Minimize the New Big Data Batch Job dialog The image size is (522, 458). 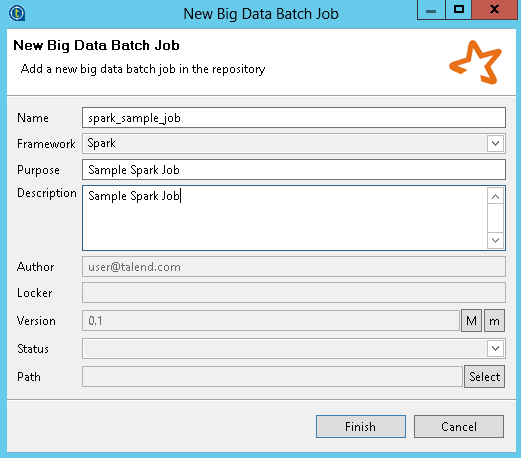click(x=431, y=10)
